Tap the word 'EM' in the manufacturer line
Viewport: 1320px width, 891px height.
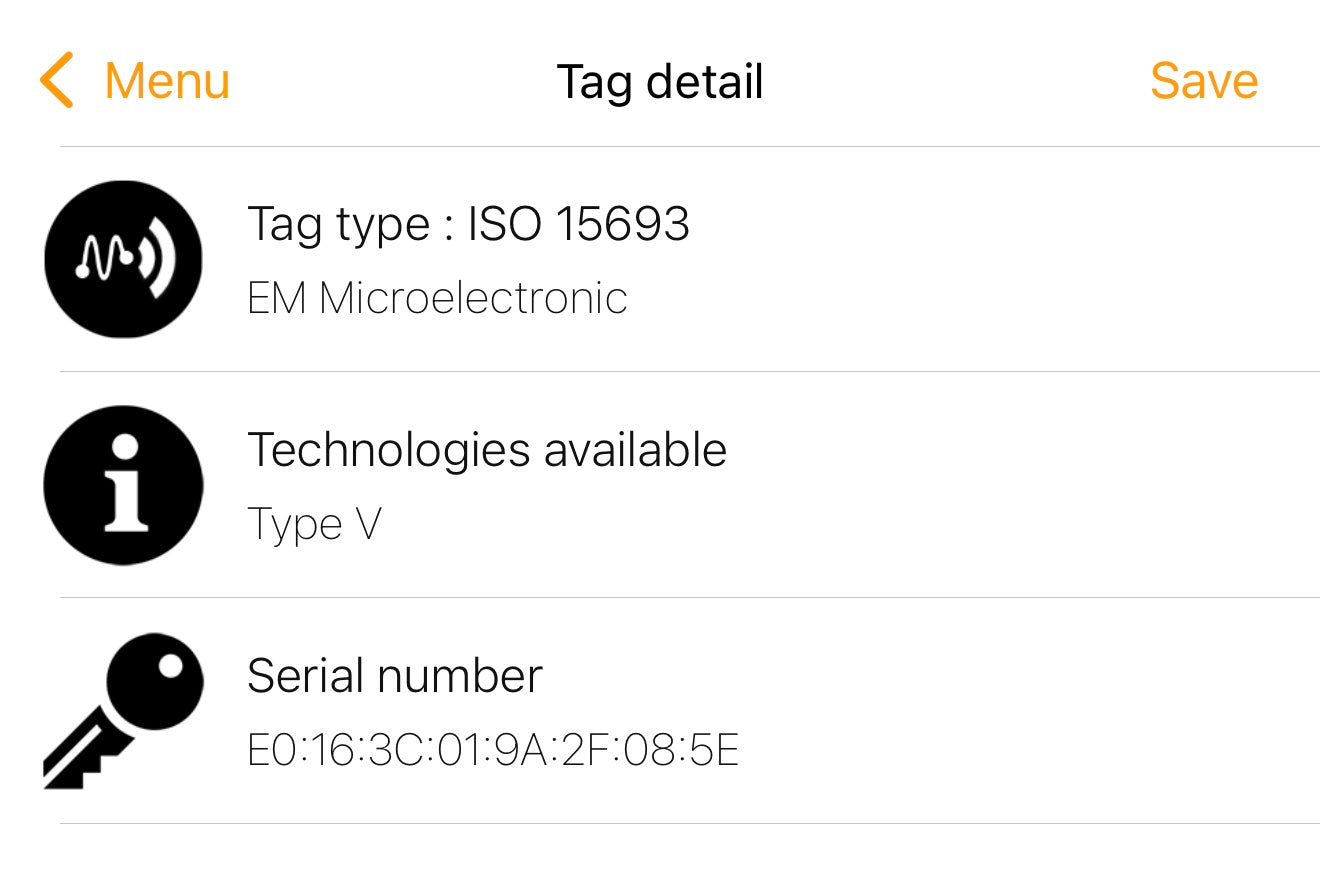[277, 298]
